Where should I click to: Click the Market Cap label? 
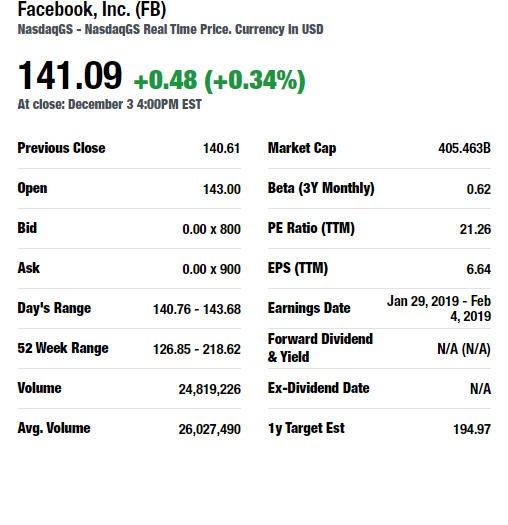click(302, 148)
